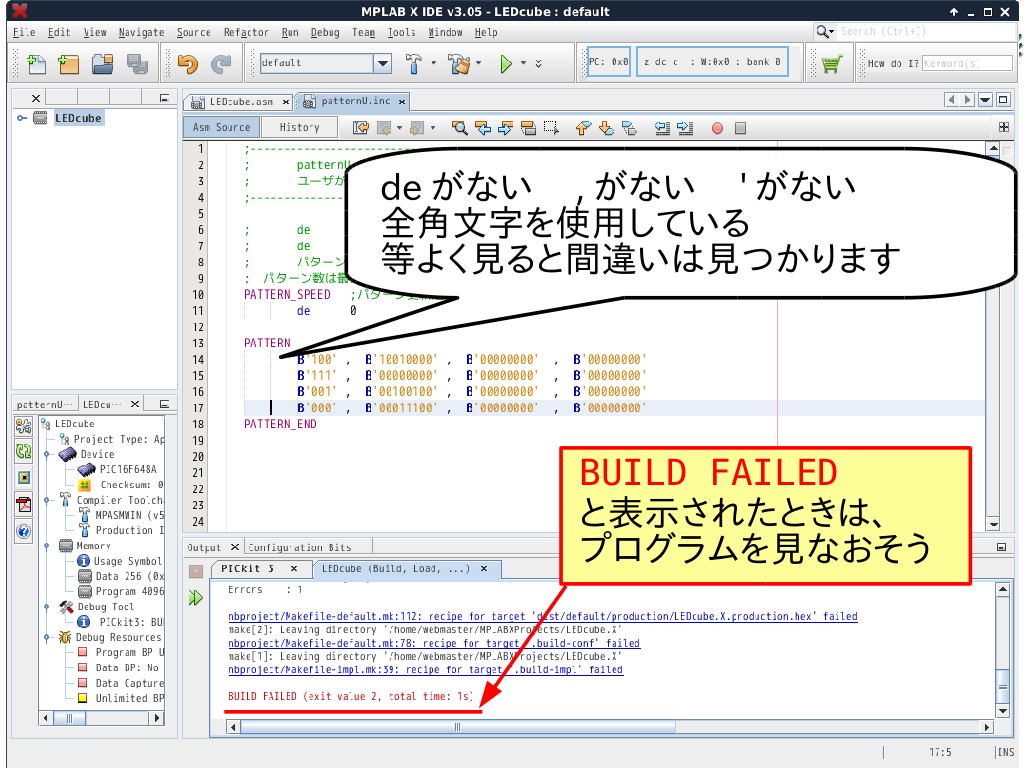The width and height of the screenshot is (1024, 768).
Task: Open Makefile-default.mk:112 error link
Action: click(x=543, y=616)
